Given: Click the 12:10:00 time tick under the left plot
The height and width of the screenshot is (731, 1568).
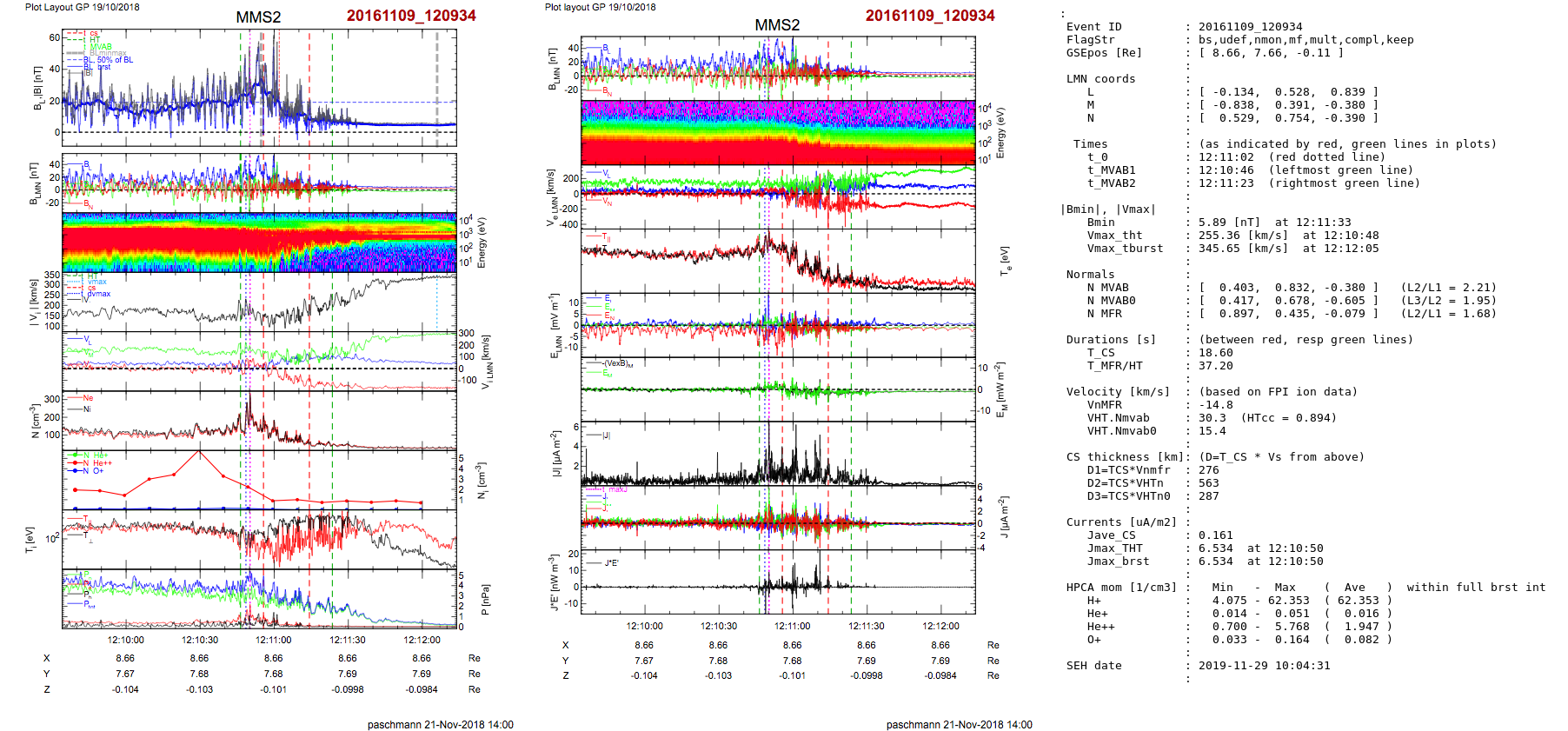Looking at the screenshot, I should [x=126, y=640].
